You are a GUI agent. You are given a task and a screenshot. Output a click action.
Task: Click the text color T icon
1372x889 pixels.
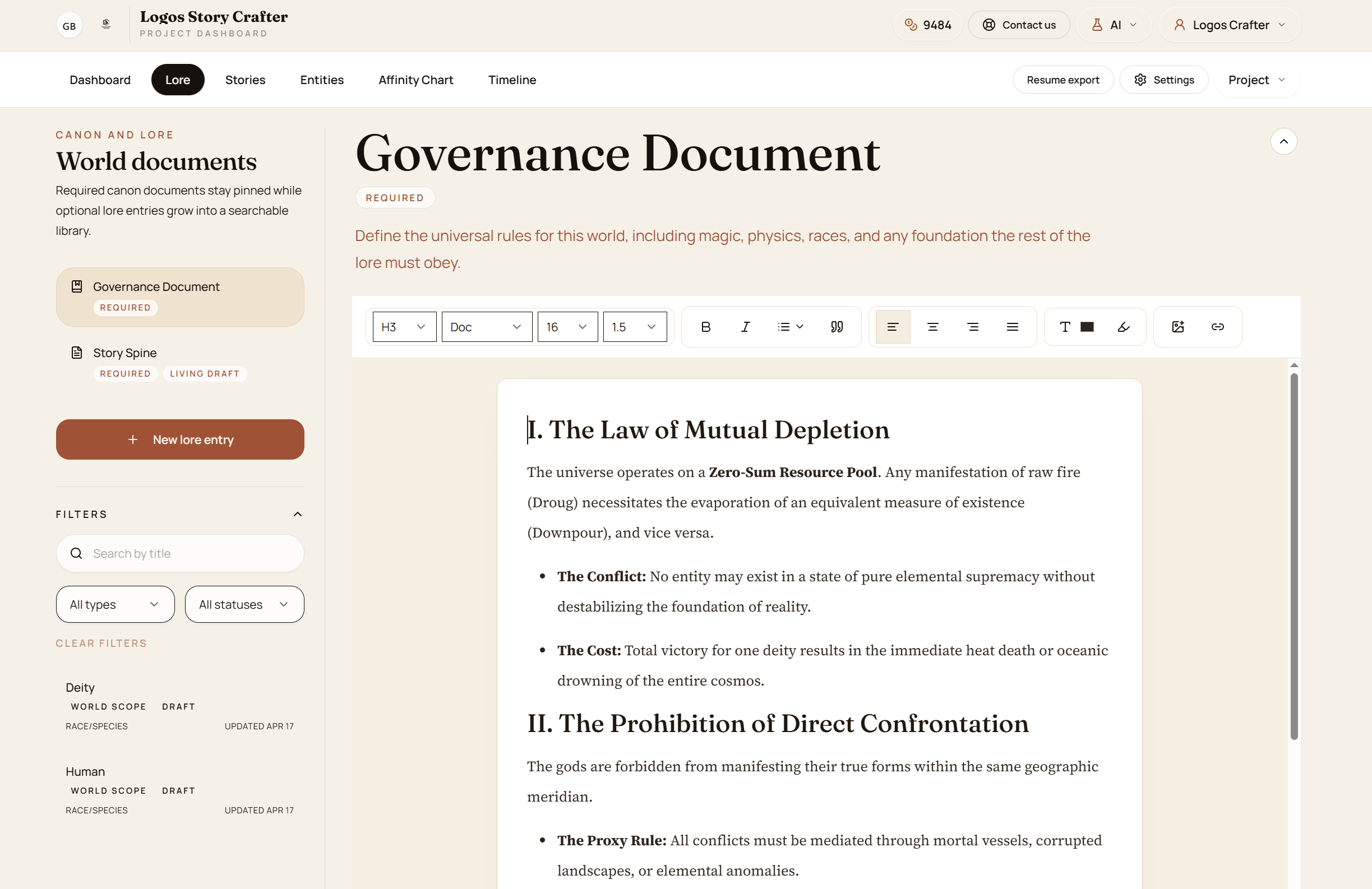pyautogui.click(x=1065, y=327)
